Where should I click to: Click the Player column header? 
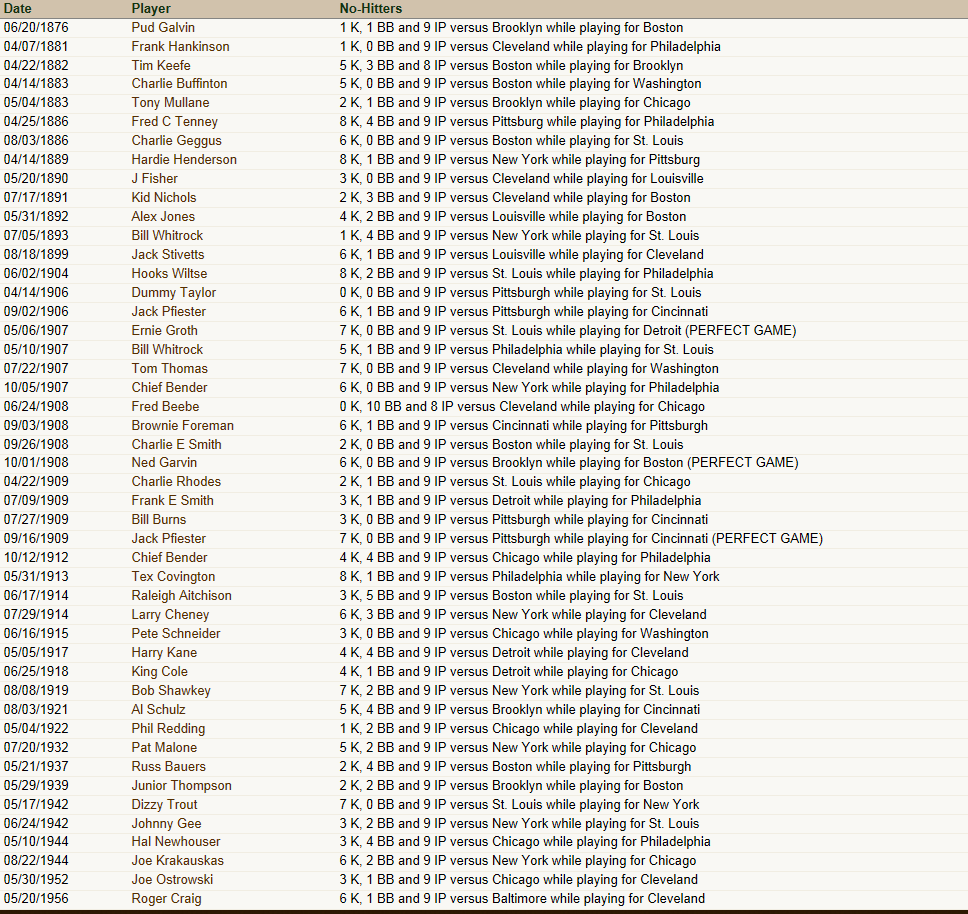pyautogui.click(x=151, y=8)
